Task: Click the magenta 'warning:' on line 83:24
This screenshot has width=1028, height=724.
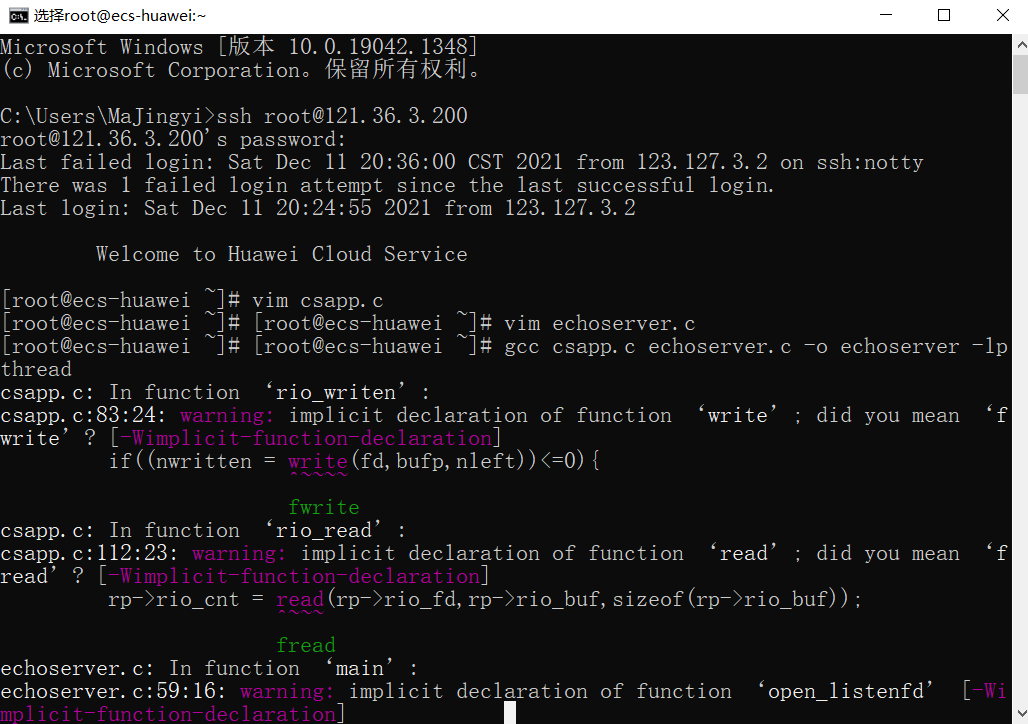Action: (x=227, y=415)
